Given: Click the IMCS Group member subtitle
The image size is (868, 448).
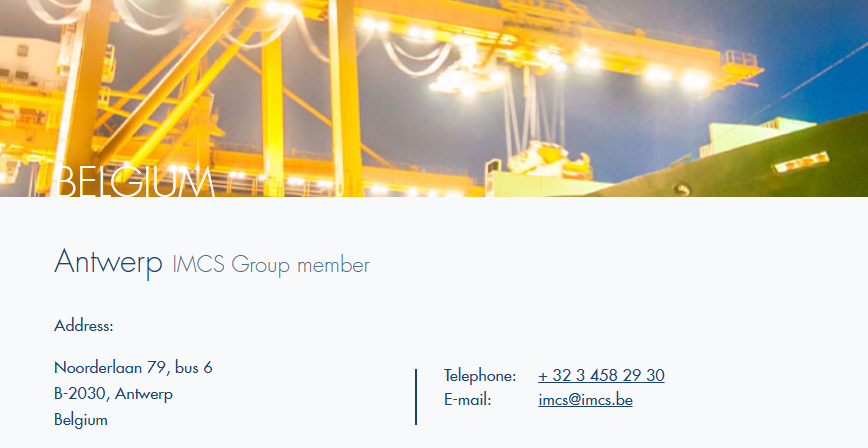Looking at the screenshot, I should [x=271, y=265].
